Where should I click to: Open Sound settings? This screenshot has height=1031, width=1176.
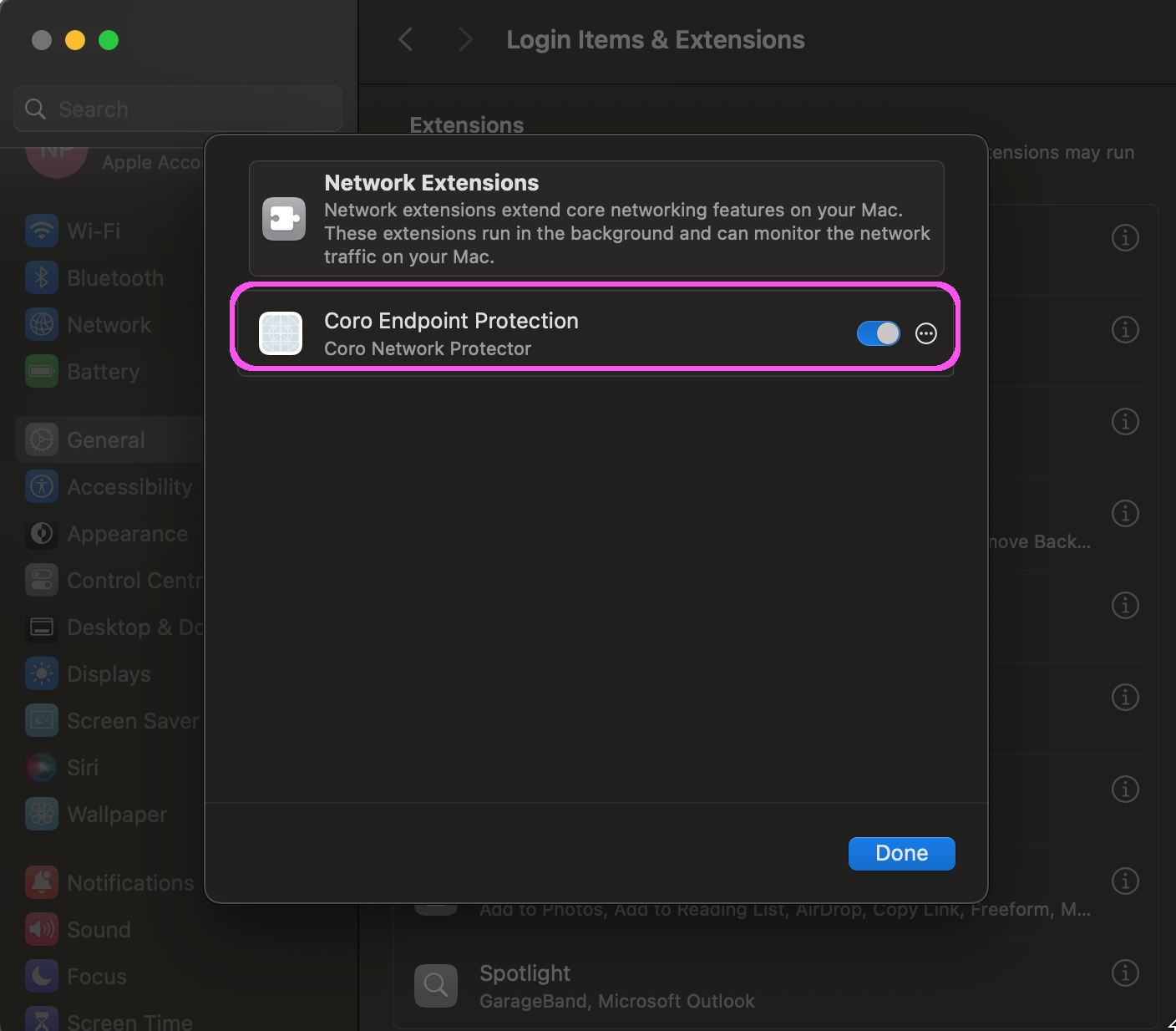[x=98, y=929]
